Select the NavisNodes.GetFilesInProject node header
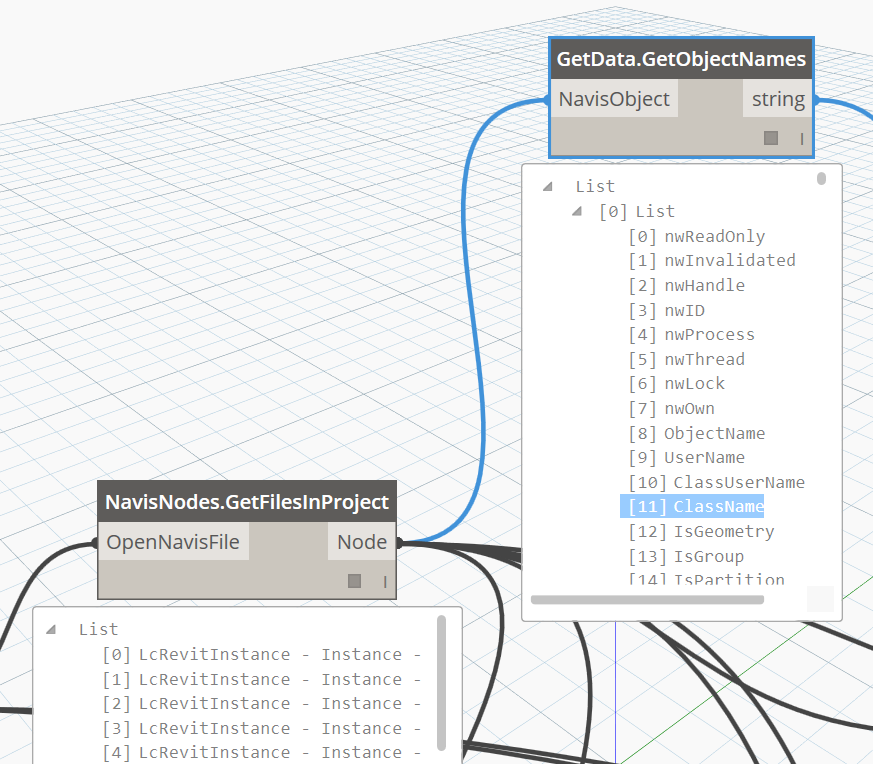The width and height of the screenshot is (873, 764). (247, 501)
